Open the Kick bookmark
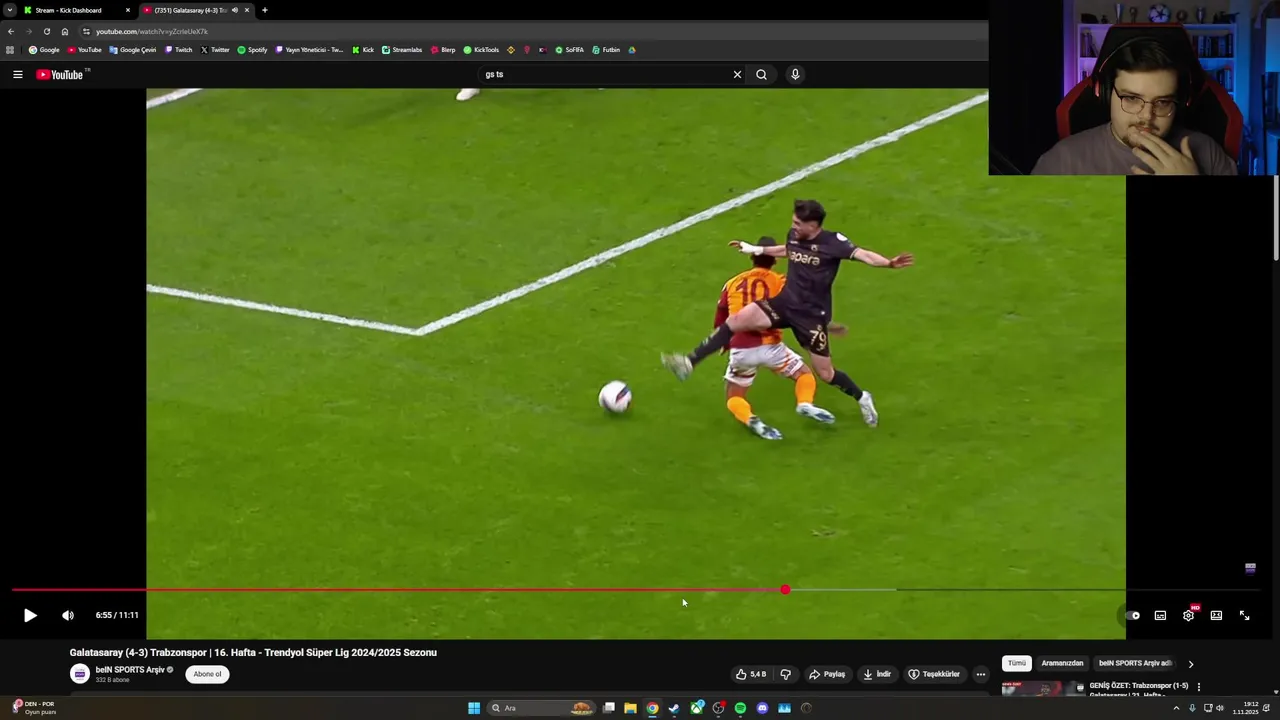 363,50
